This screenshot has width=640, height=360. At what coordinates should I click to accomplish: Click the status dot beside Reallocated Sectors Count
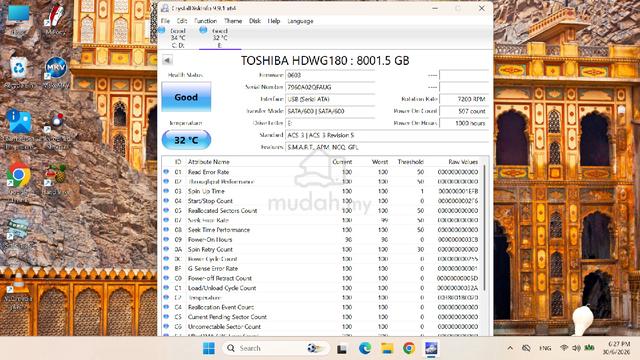pos(166,211)
